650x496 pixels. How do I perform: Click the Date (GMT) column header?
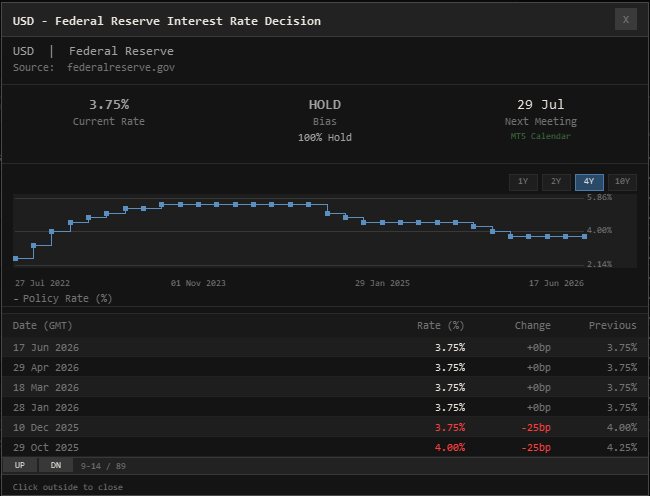click(42, 325)
